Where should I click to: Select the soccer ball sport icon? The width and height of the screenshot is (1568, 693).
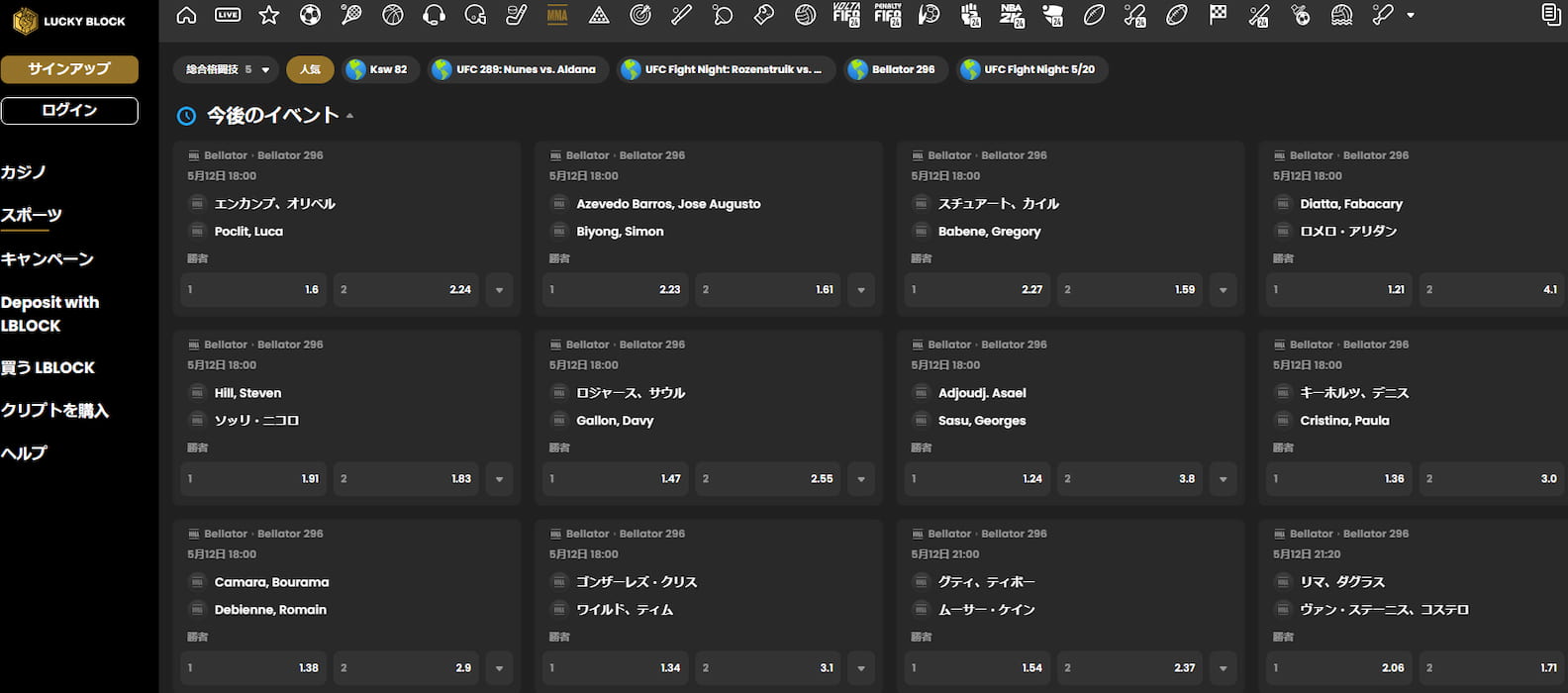tap(310, 15)
